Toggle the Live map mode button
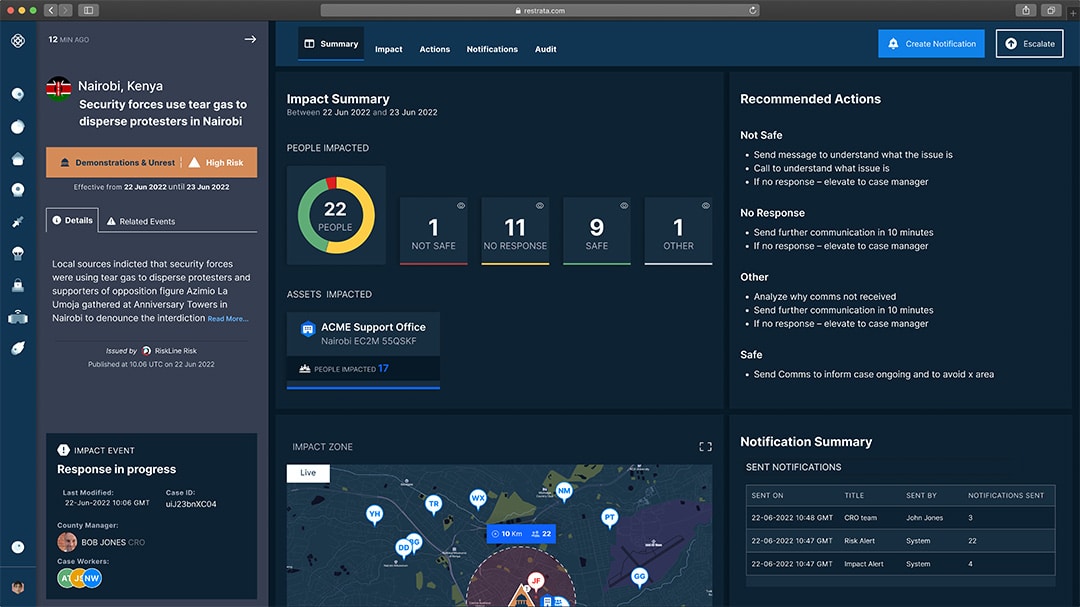Image resolution: width=1080 pixels, height=607 pixels. [x=308, y=473]
